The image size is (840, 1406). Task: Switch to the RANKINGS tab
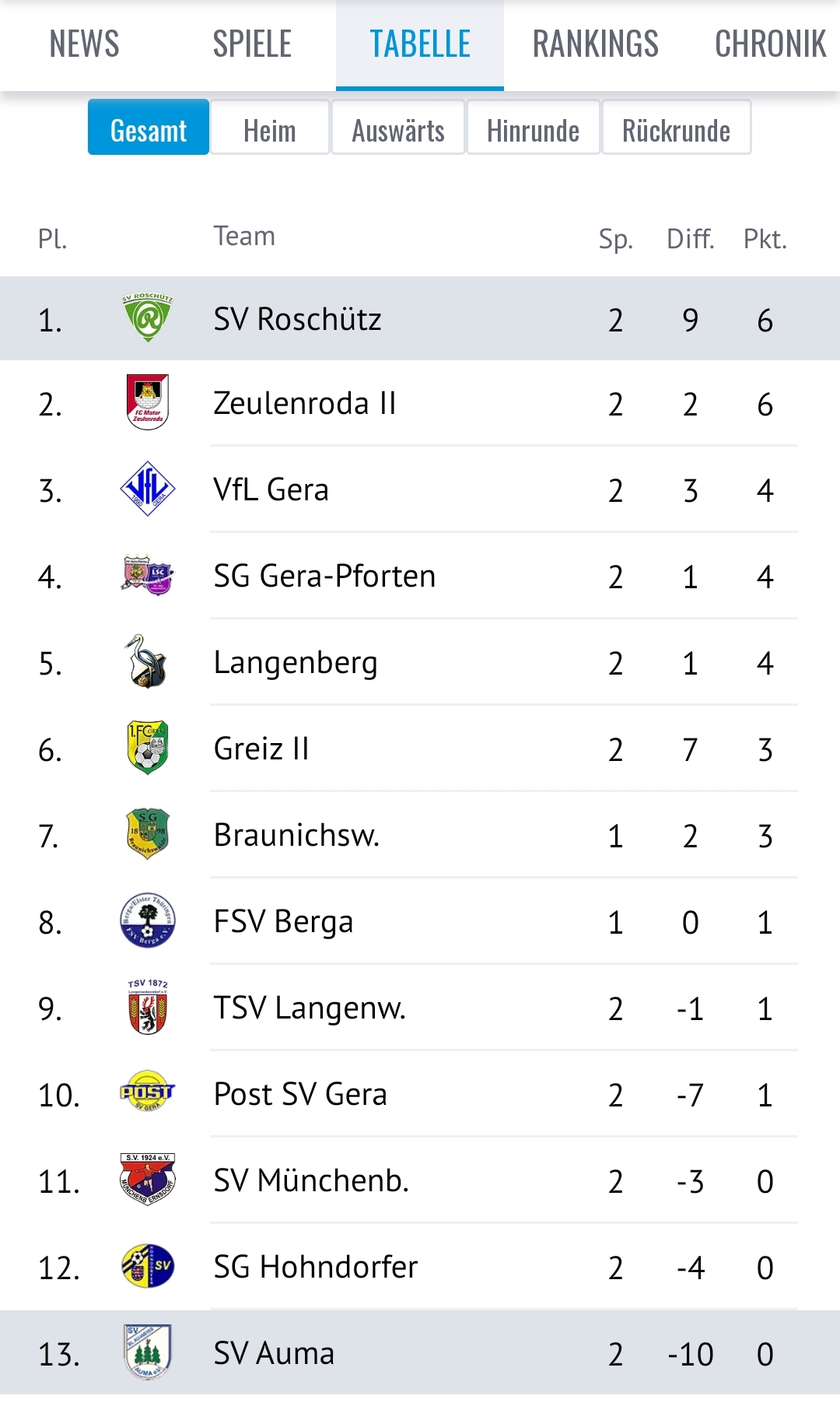pos(596,44)
